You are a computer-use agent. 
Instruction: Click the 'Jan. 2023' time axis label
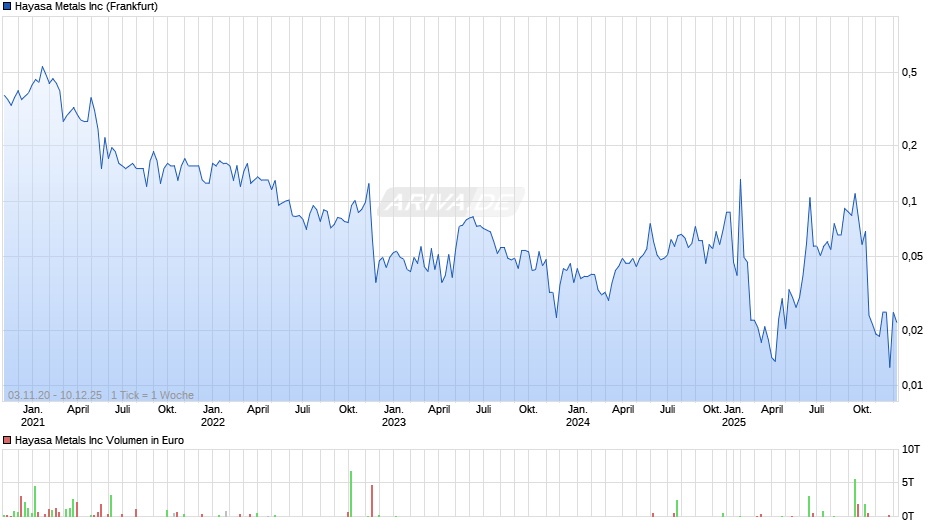[x=393, y=416]
